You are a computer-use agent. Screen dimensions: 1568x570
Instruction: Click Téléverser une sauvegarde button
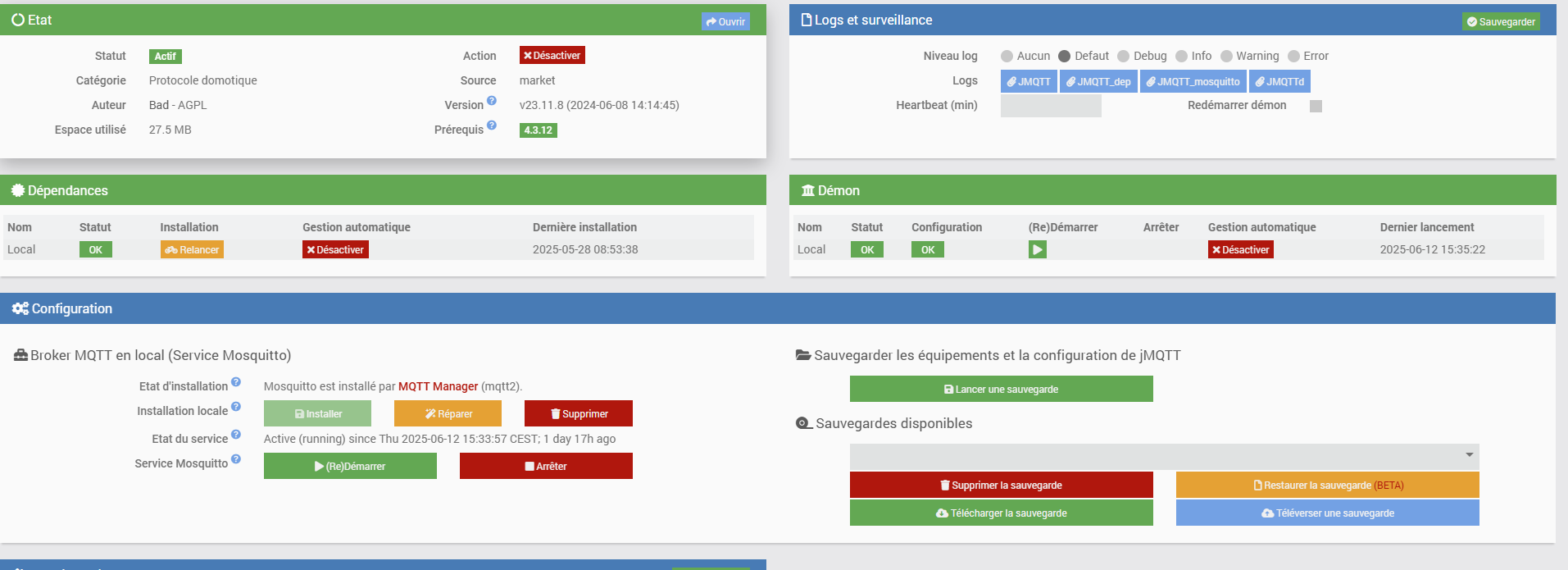click(1328, 513)
